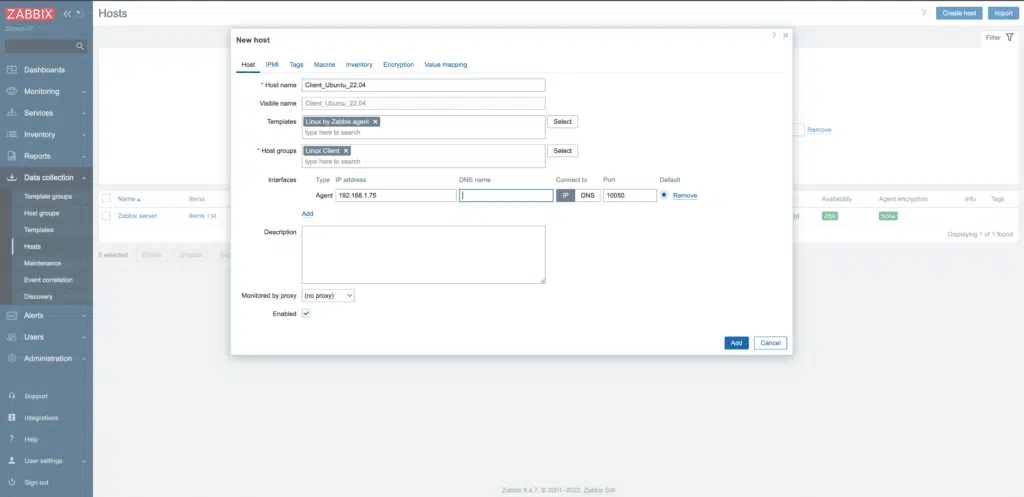Click the Services icon in sidebar

[12, 113]
